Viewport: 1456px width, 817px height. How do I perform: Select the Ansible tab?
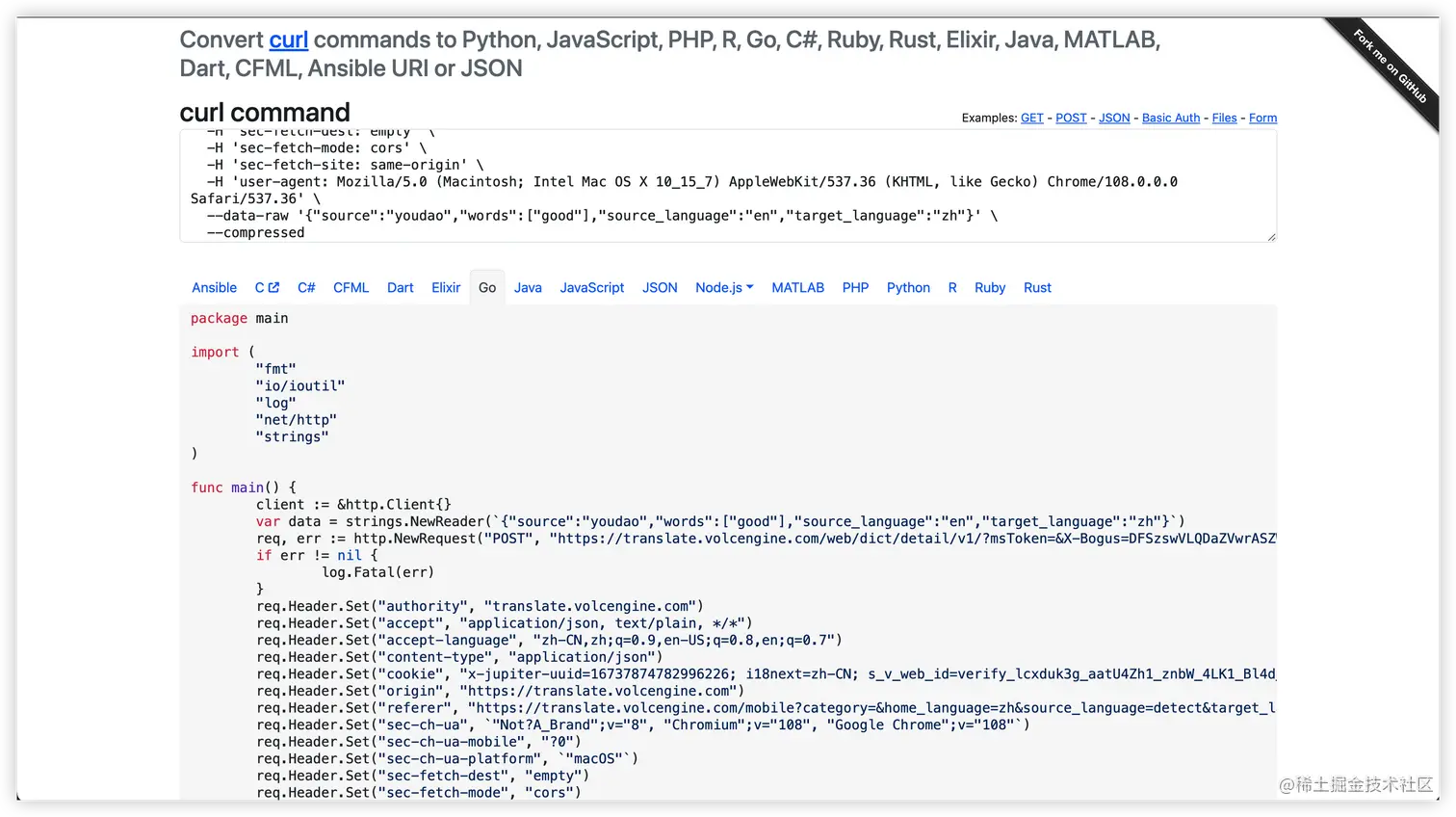(x=214, y=287)
